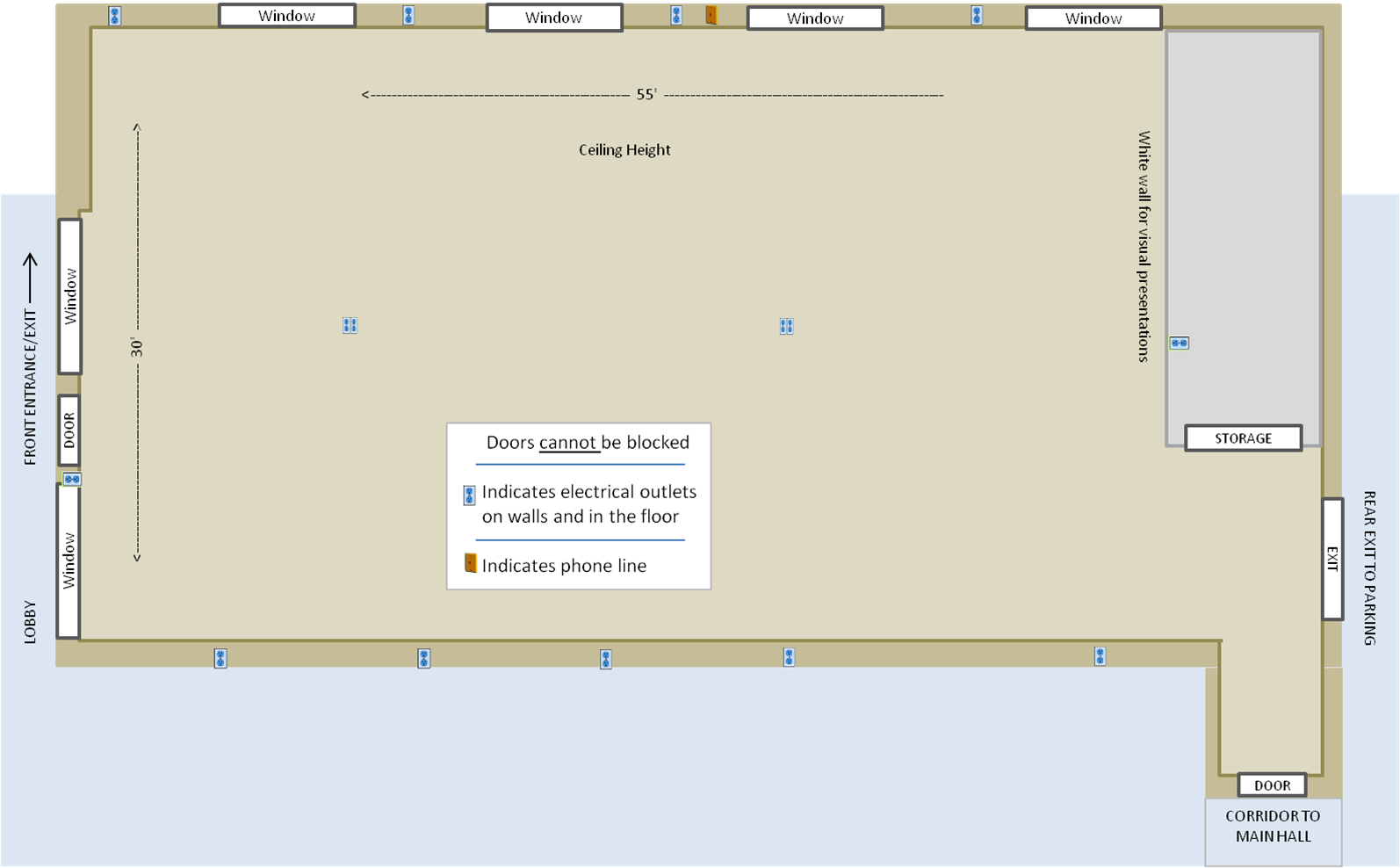The image size is (1400, 868).
Task: Select the 'White wall for visual presentations' text
Action: 1144,247
